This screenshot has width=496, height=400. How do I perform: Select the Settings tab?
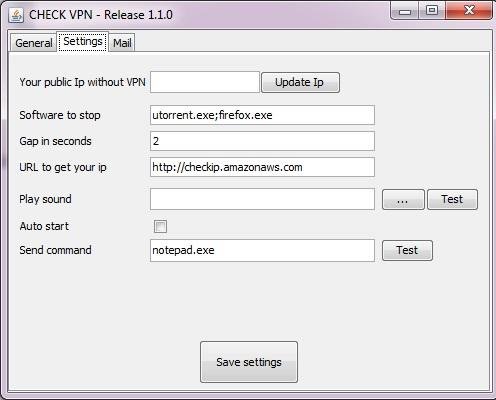tap(83, 41)
